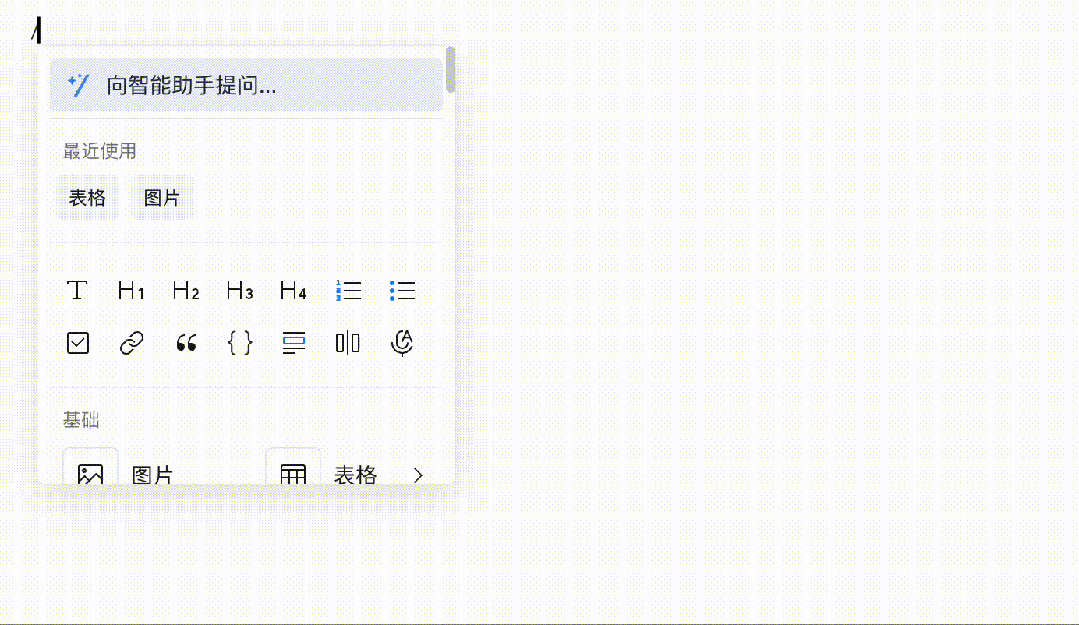1079x625 pixels.
Task: Insert a callout highlight block
Action: click(x=294, y=343)
